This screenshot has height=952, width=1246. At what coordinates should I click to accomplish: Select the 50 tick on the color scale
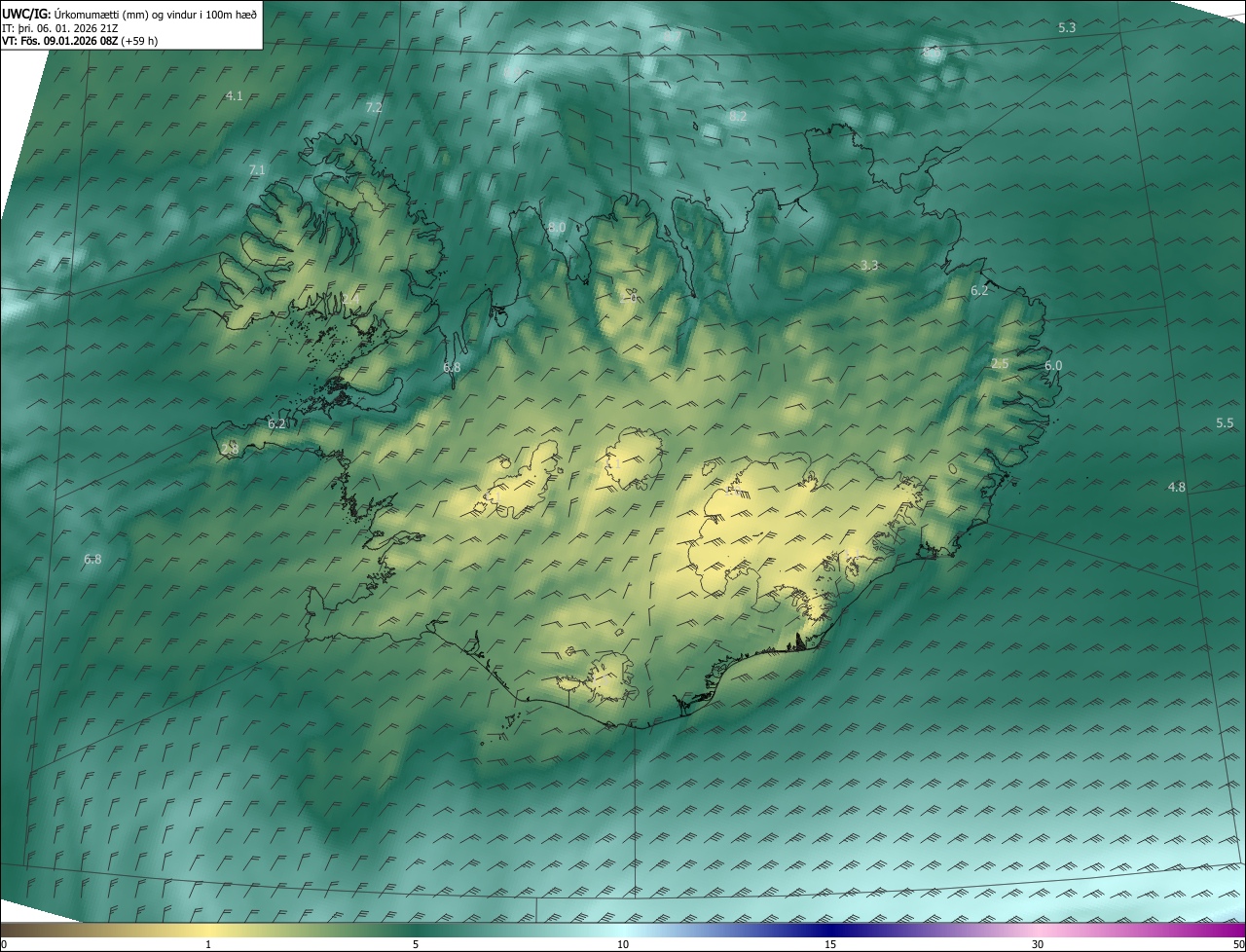(1238, 944)
